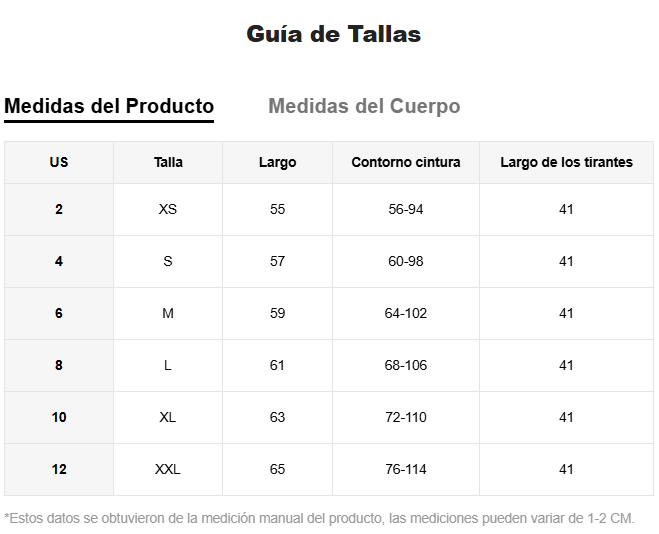
Task: Click the US column header
Action: coord(59,162)
